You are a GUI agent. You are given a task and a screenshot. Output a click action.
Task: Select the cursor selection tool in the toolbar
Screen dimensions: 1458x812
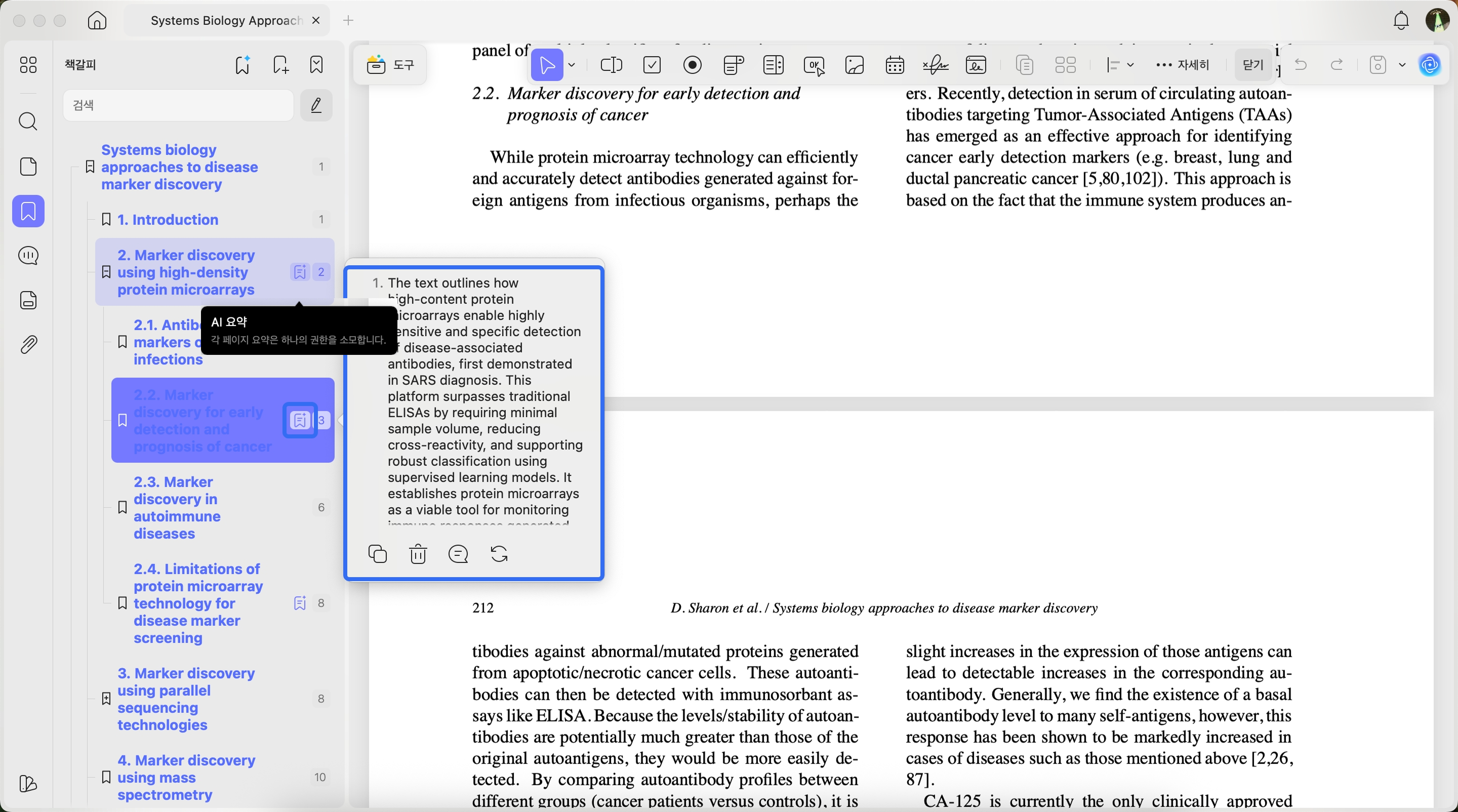(548, 64)
